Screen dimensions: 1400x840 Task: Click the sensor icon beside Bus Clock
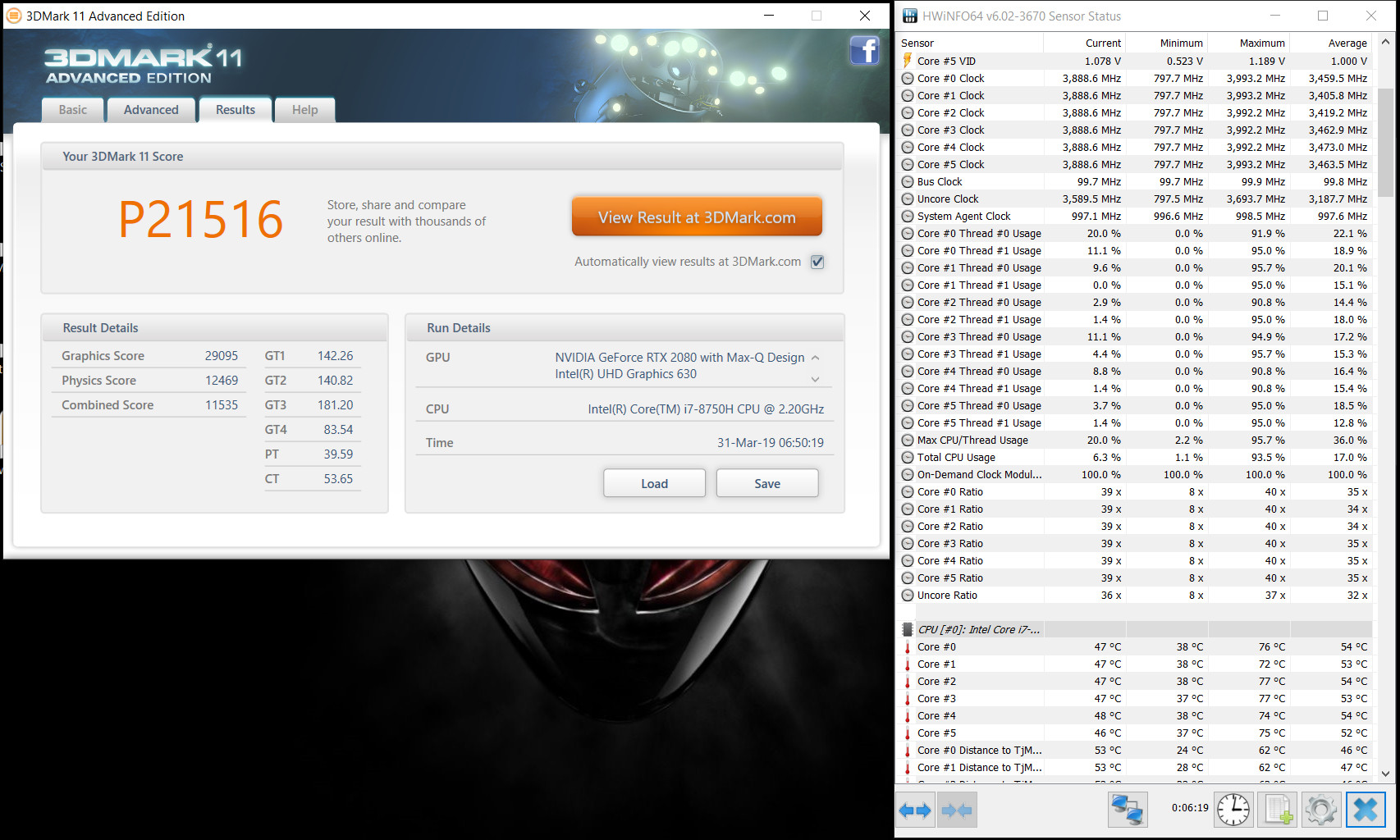click(908, 181)
